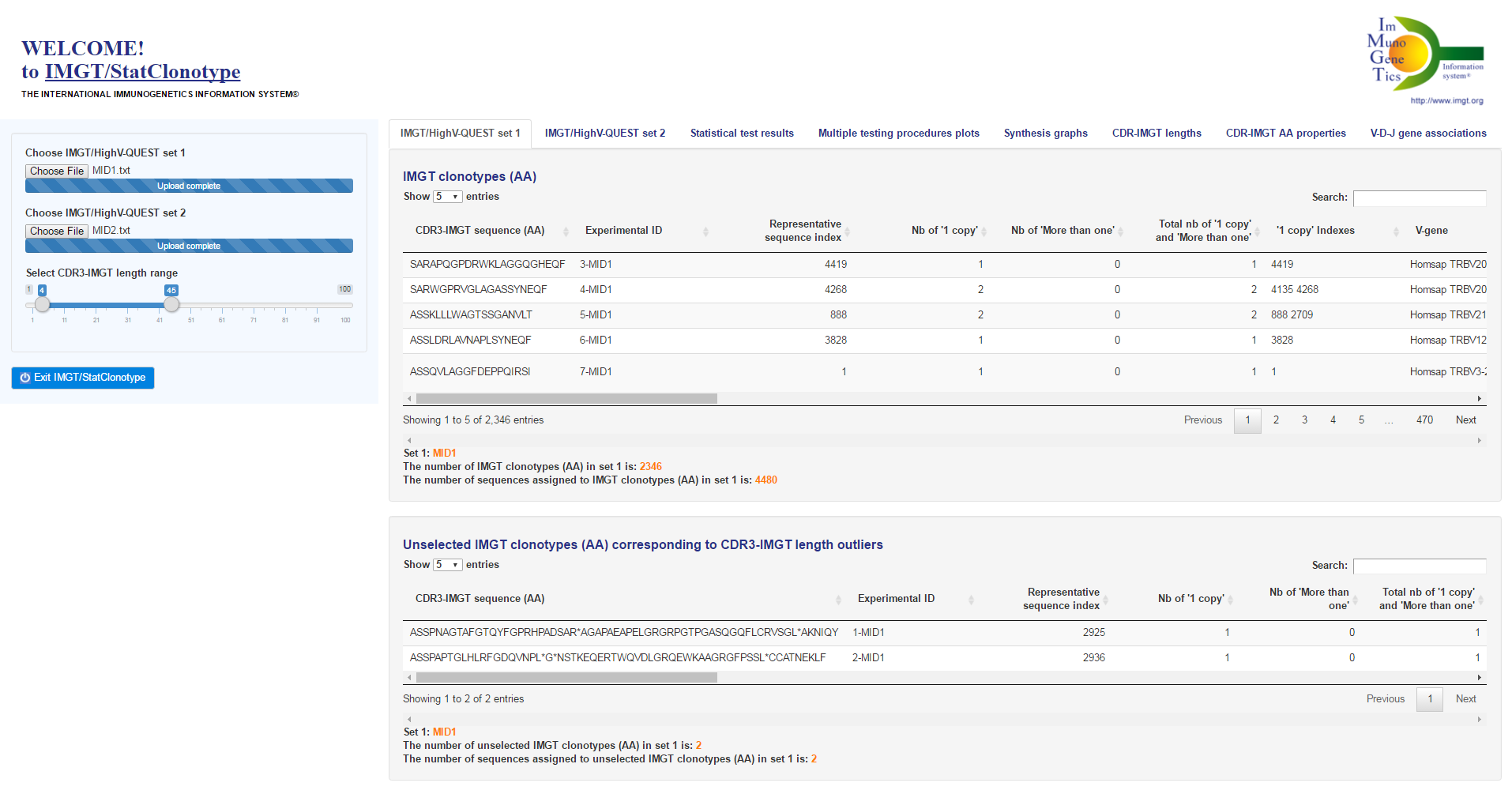Follow the IMGT/StatClonotype title link
The width and height of the screenshot is (1512, 794).
(x=142, y=72)
